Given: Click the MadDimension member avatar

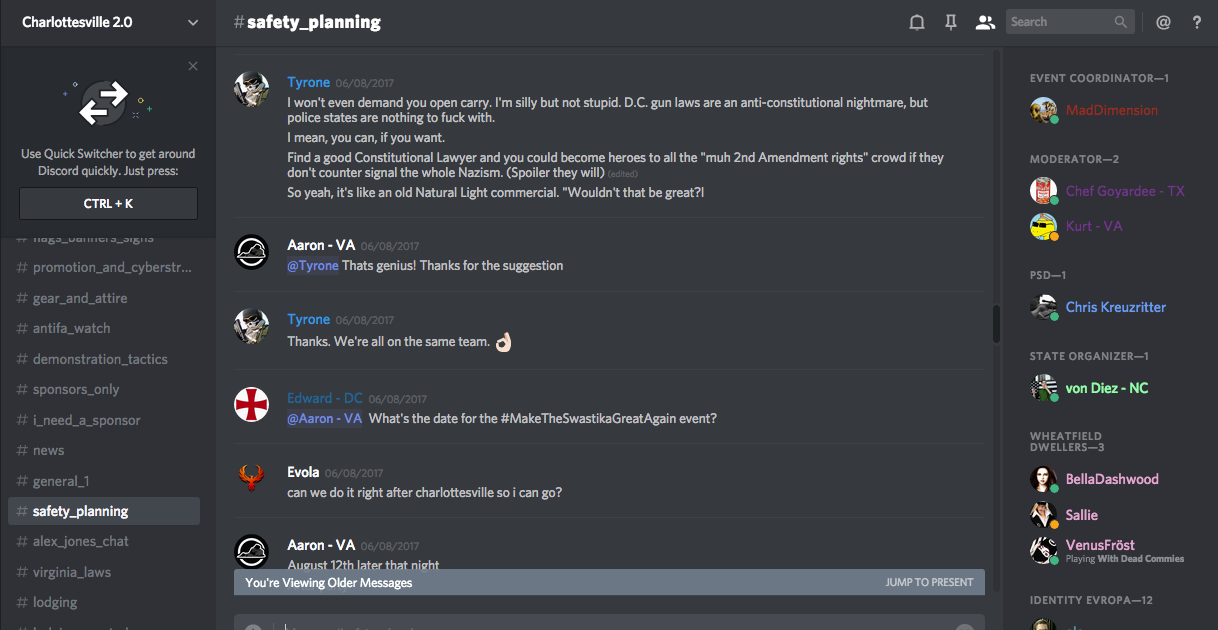Looking at the screenshot, I should [1044, 110].
